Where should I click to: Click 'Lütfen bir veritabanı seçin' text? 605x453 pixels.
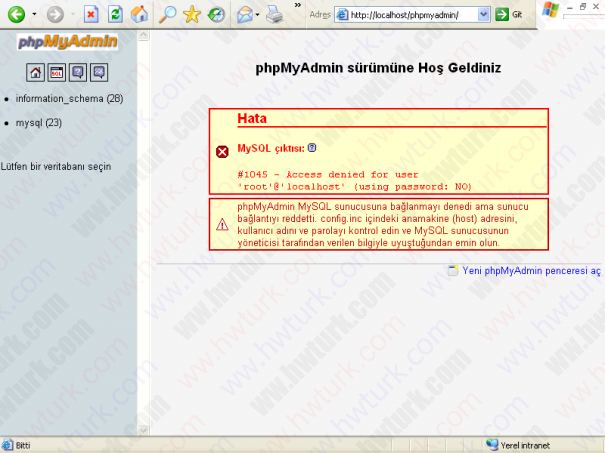click(x=56, y=166)
